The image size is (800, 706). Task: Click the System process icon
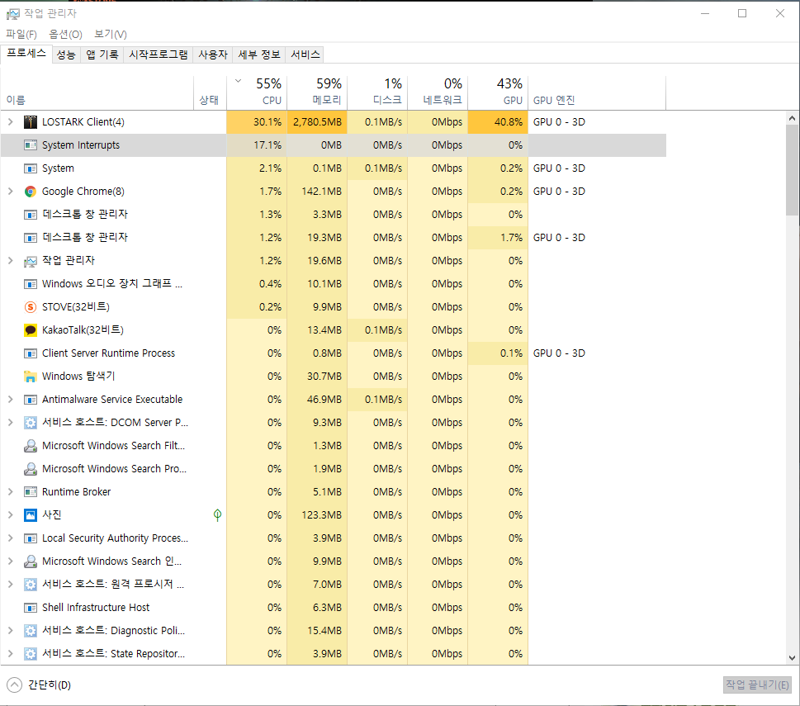click(31, 168)
